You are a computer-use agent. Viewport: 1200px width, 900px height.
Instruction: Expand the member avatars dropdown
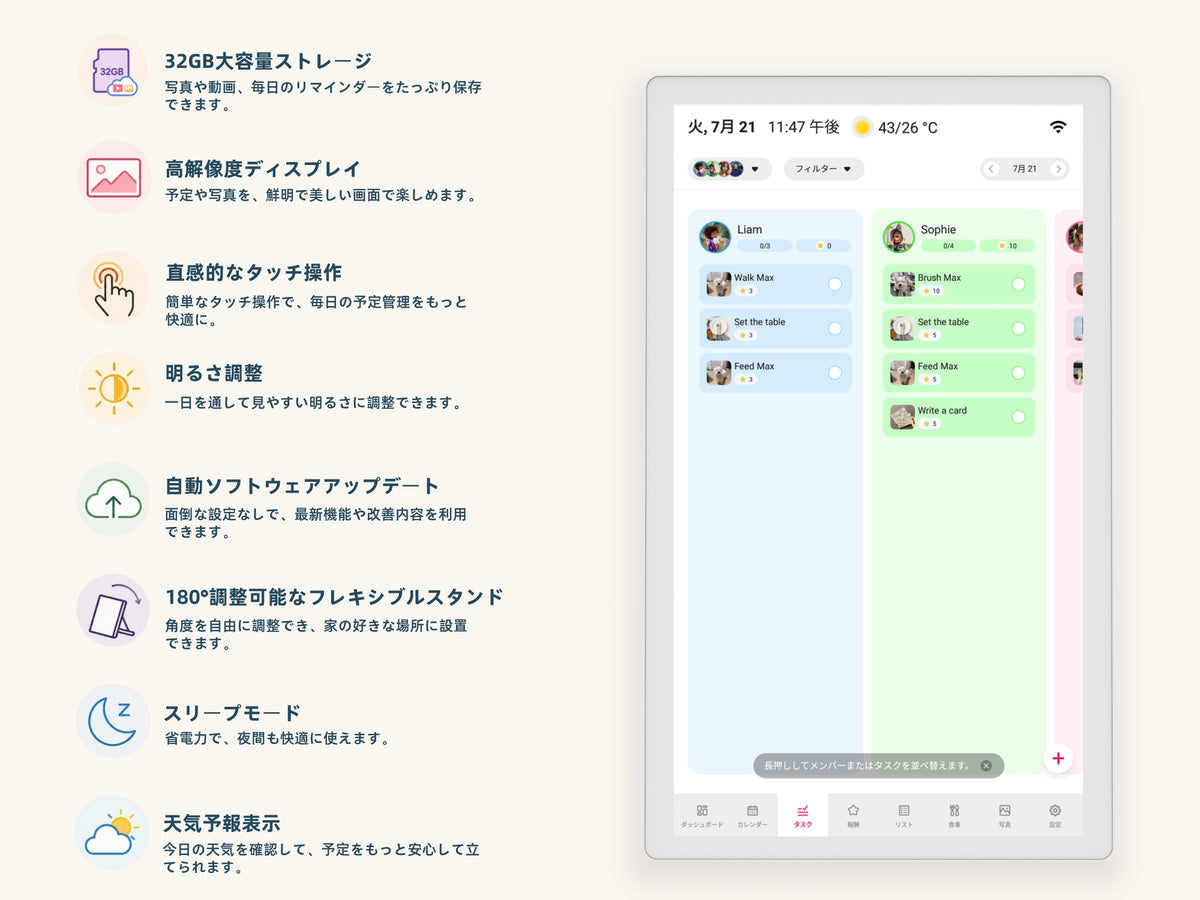730,169
